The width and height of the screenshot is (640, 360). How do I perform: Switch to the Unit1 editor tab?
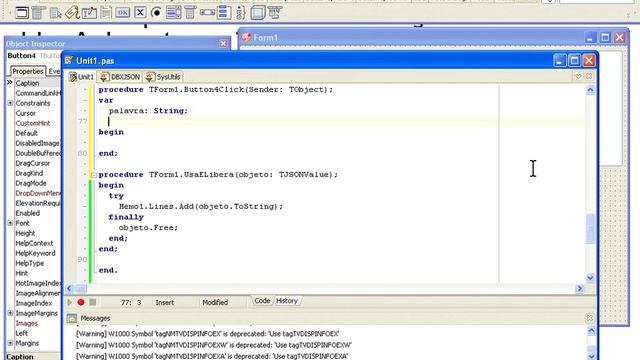pos(81,77)
